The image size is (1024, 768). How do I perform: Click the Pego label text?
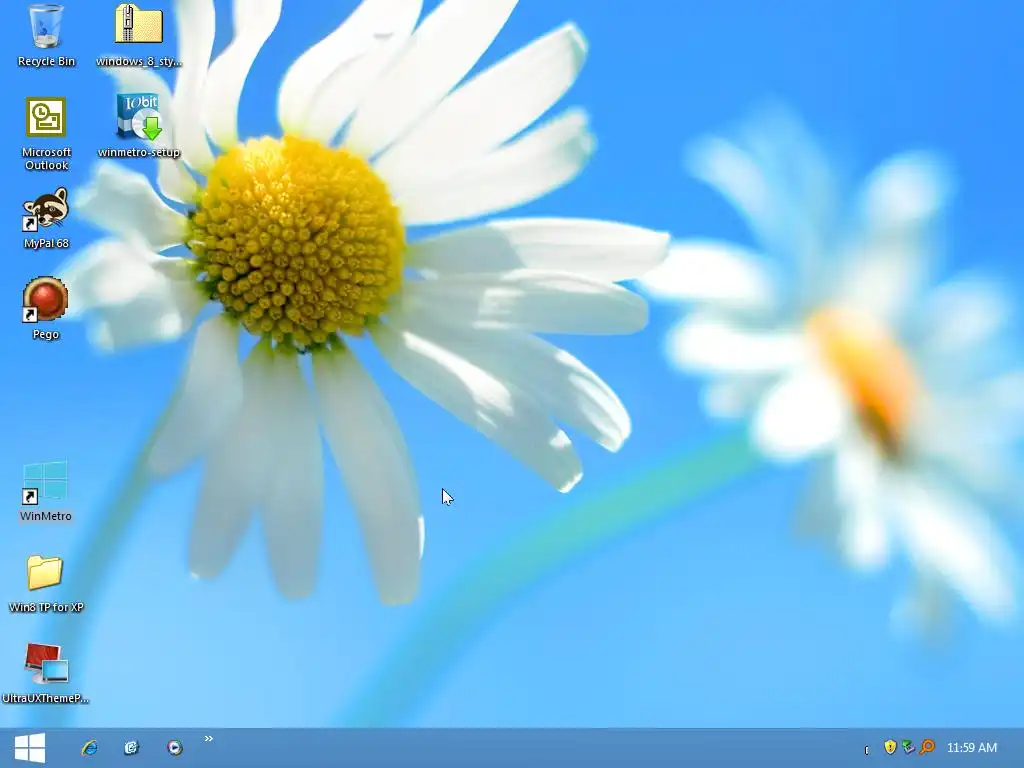(x=46, y=334)
